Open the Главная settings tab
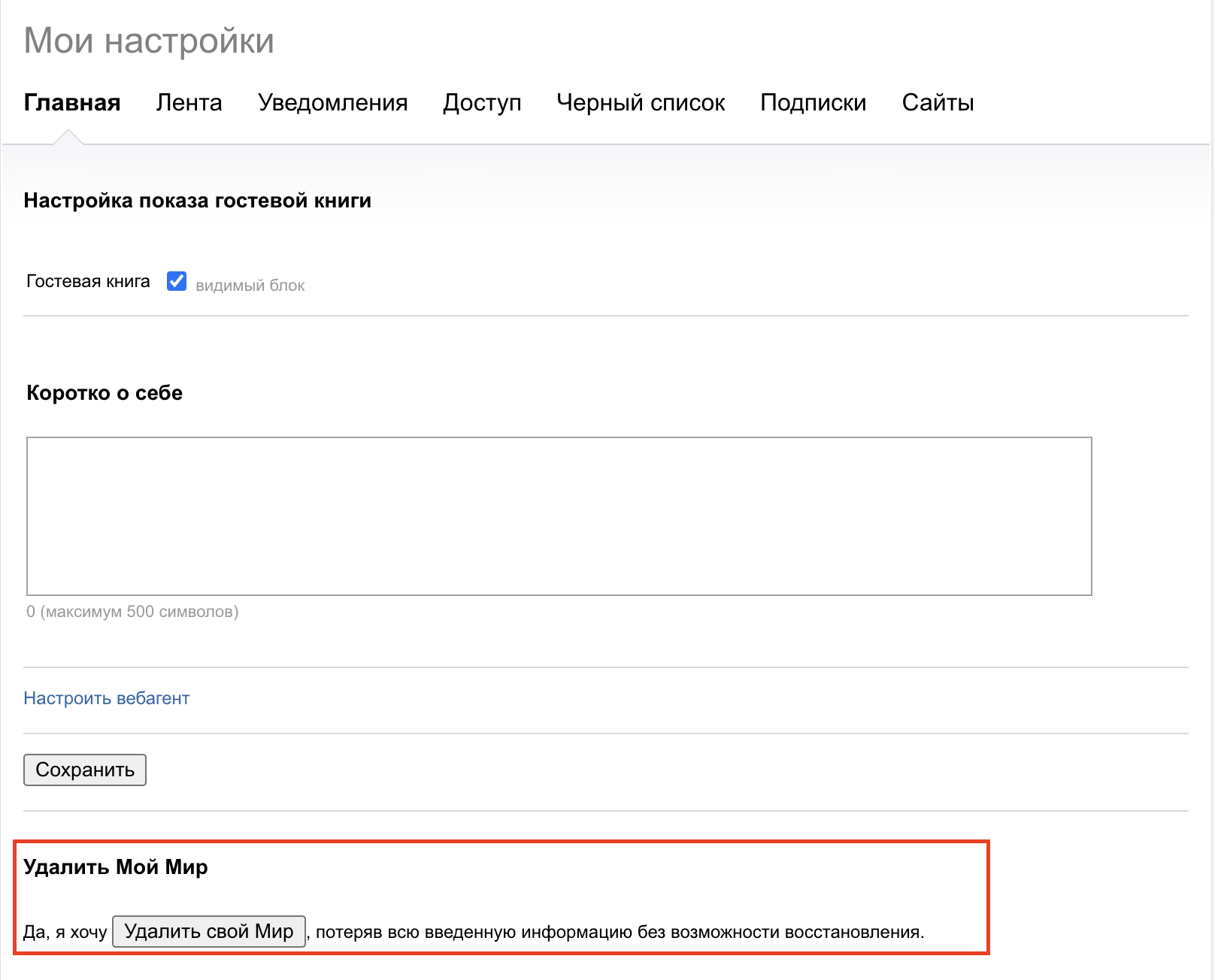This screenshot has height=980, width=1215. click(x=72, y=102)
